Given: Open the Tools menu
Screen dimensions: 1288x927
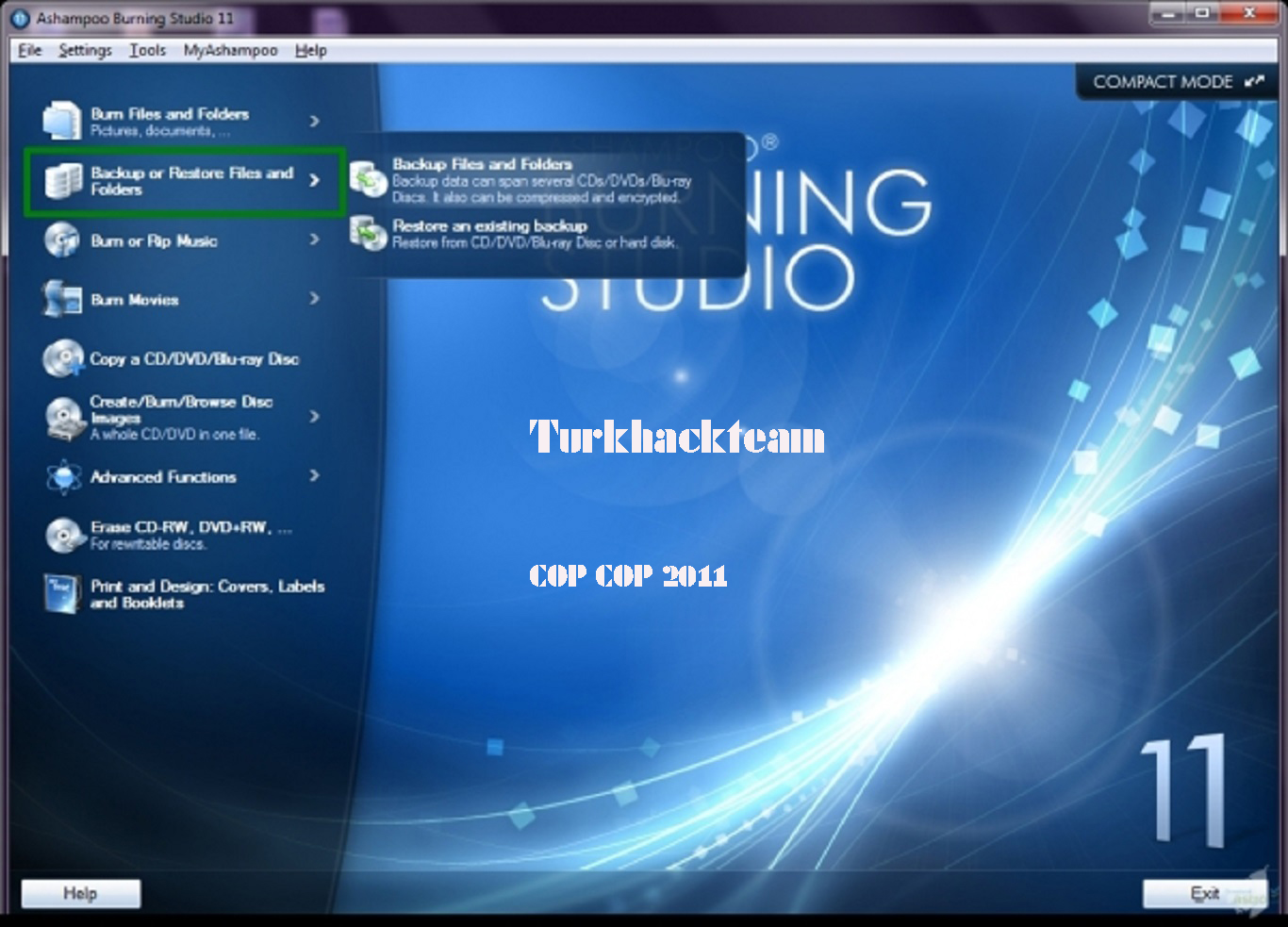Looking at the screenshot, I should pos(147,50).
